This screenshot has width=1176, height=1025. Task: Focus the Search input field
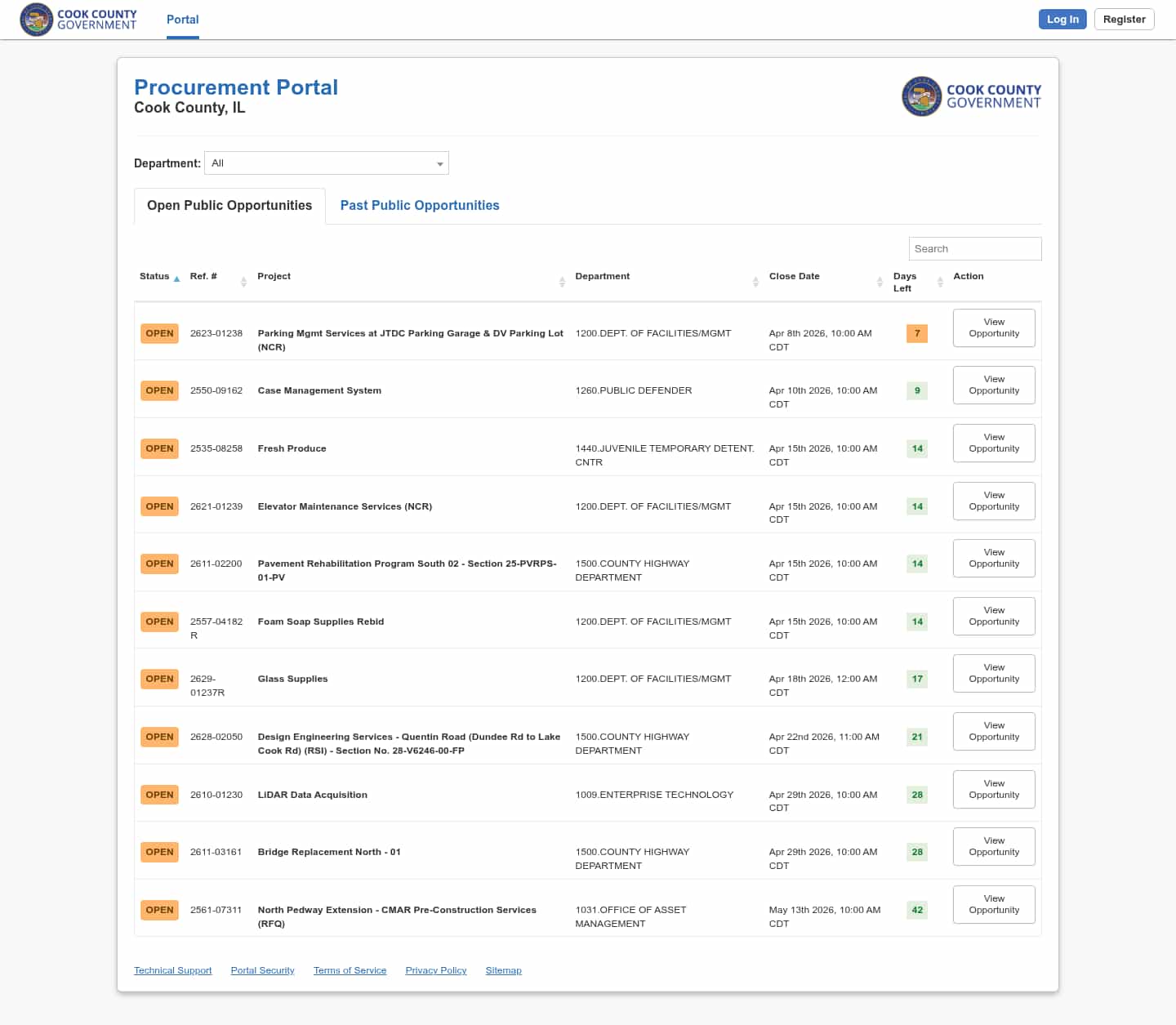[975, 249]
